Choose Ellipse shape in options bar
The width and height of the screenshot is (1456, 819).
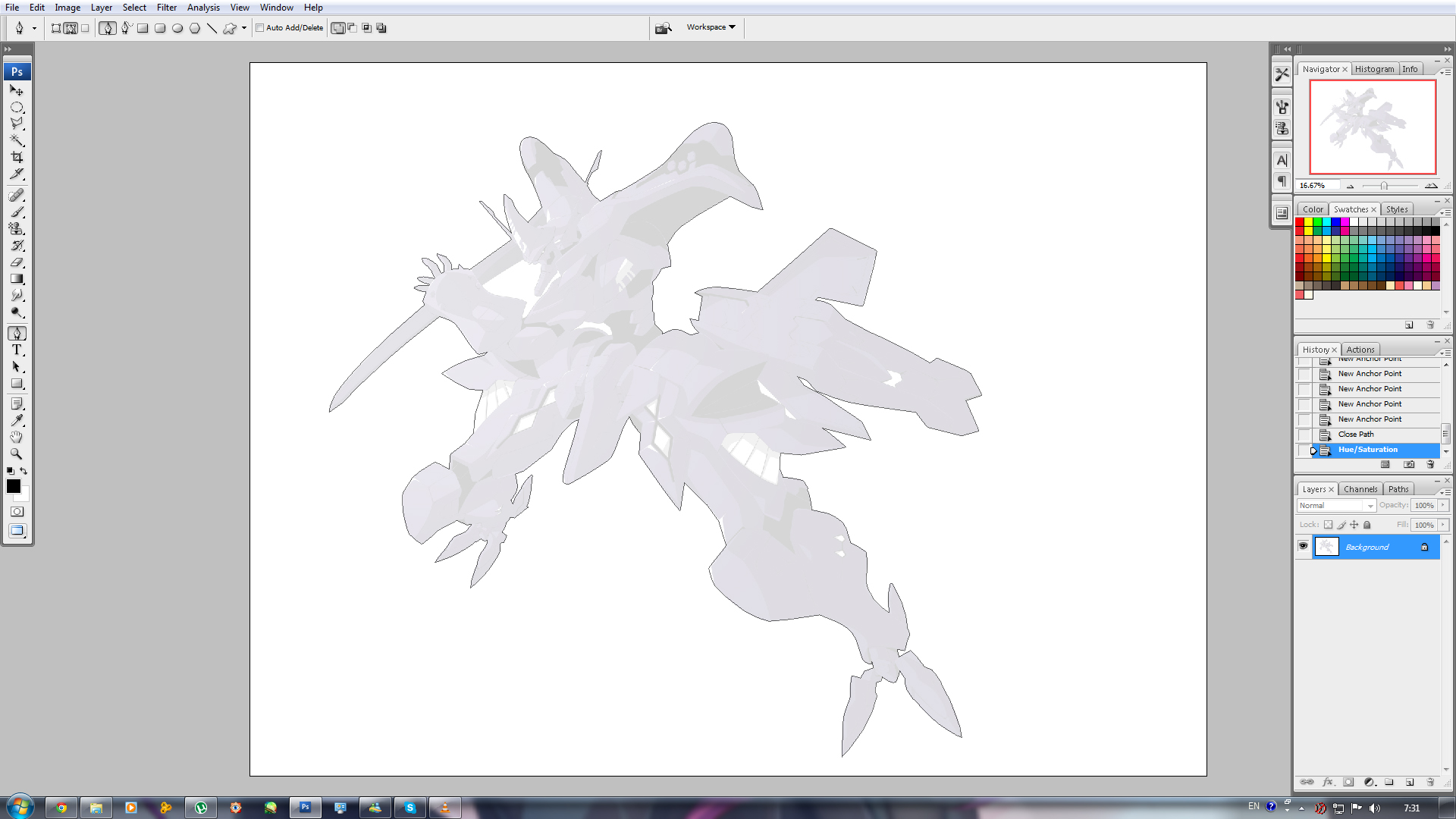point(177,28)
